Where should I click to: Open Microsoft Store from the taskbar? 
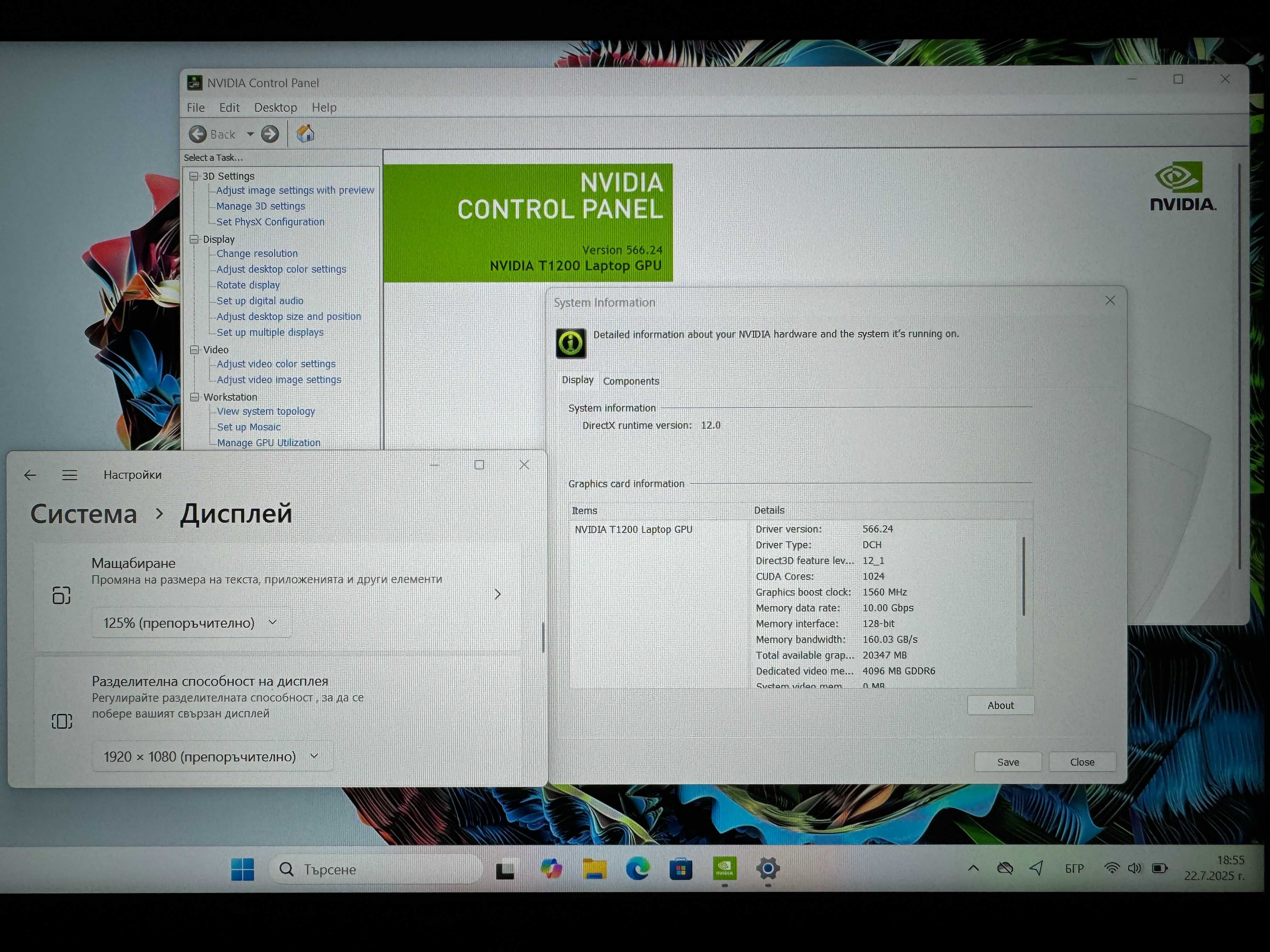(x=681, y=869)
